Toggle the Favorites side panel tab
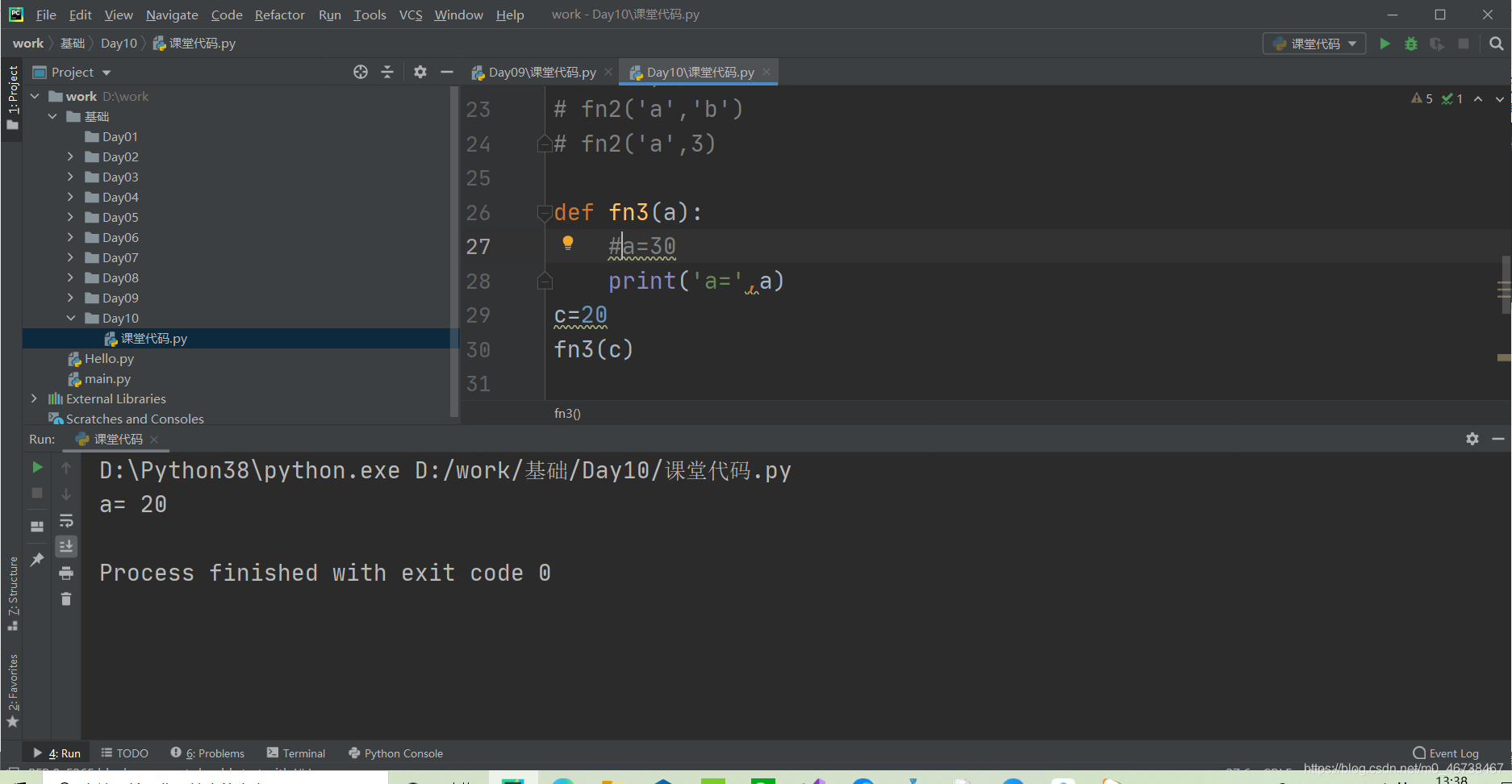The width and height of the screenshot is (1512, 784). point(12,690)
